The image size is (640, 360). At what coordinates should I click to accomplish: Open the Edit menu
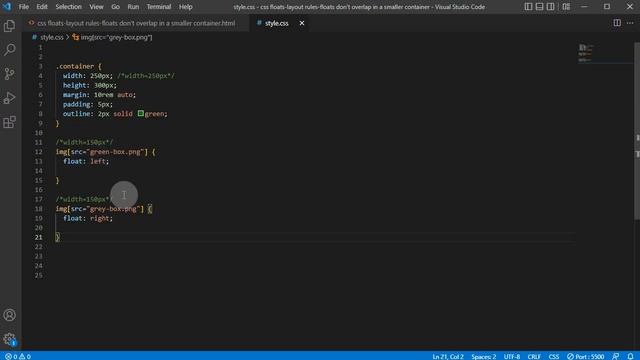point(42,7)
